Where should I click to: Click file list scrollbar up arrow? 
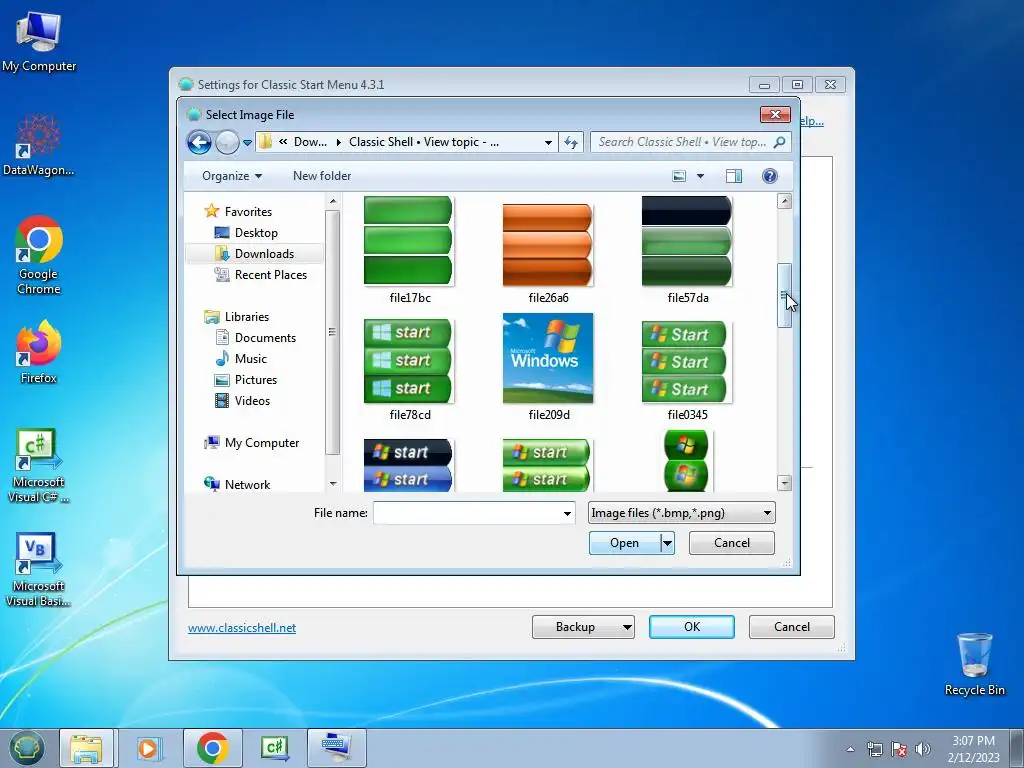[x=784, y=202]
